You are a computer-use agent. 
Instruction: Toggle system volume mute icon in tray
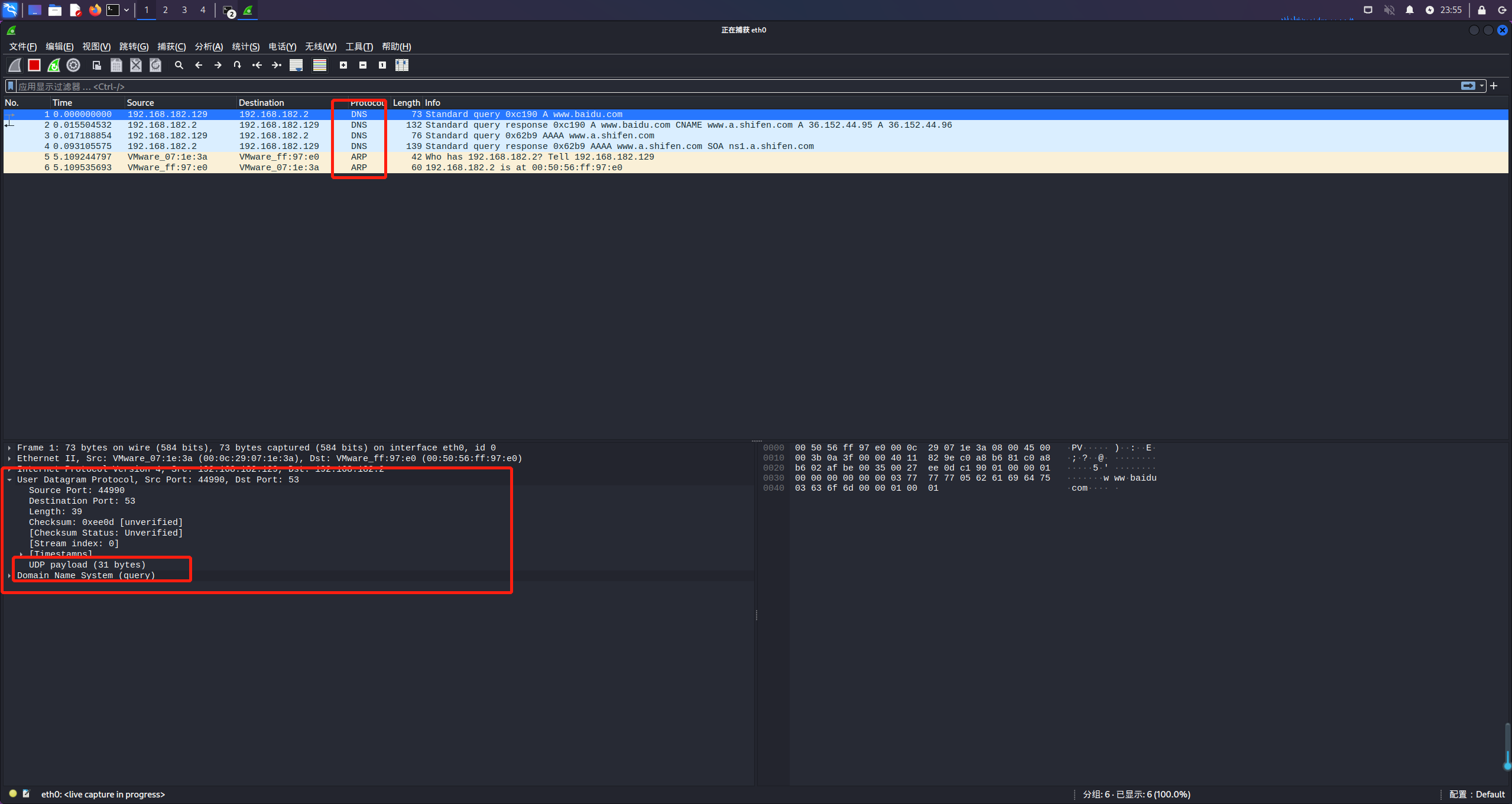pos(1389,10)
